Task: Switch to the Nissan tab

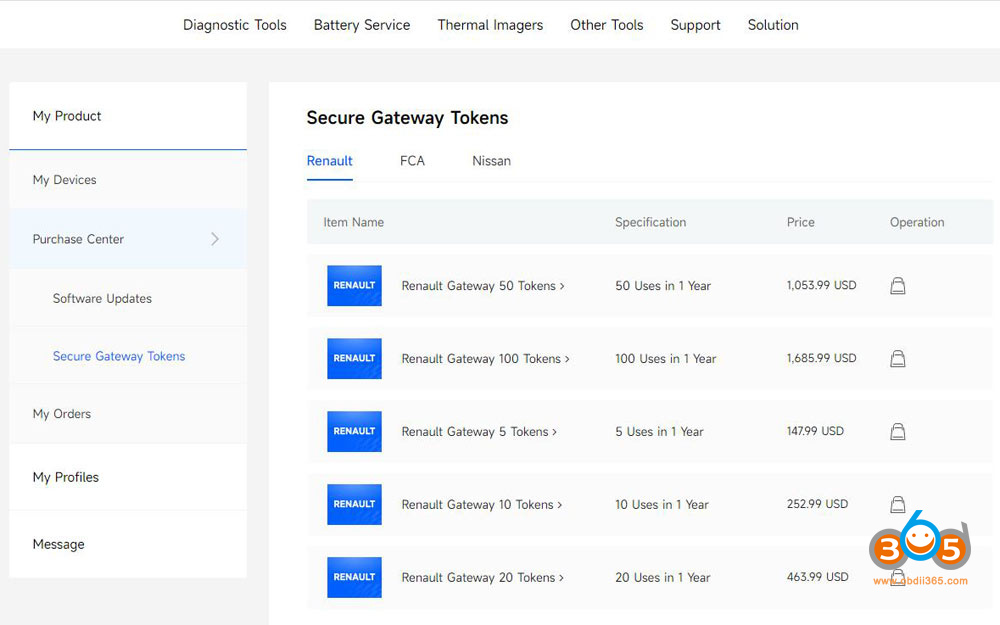Action: 491,161
